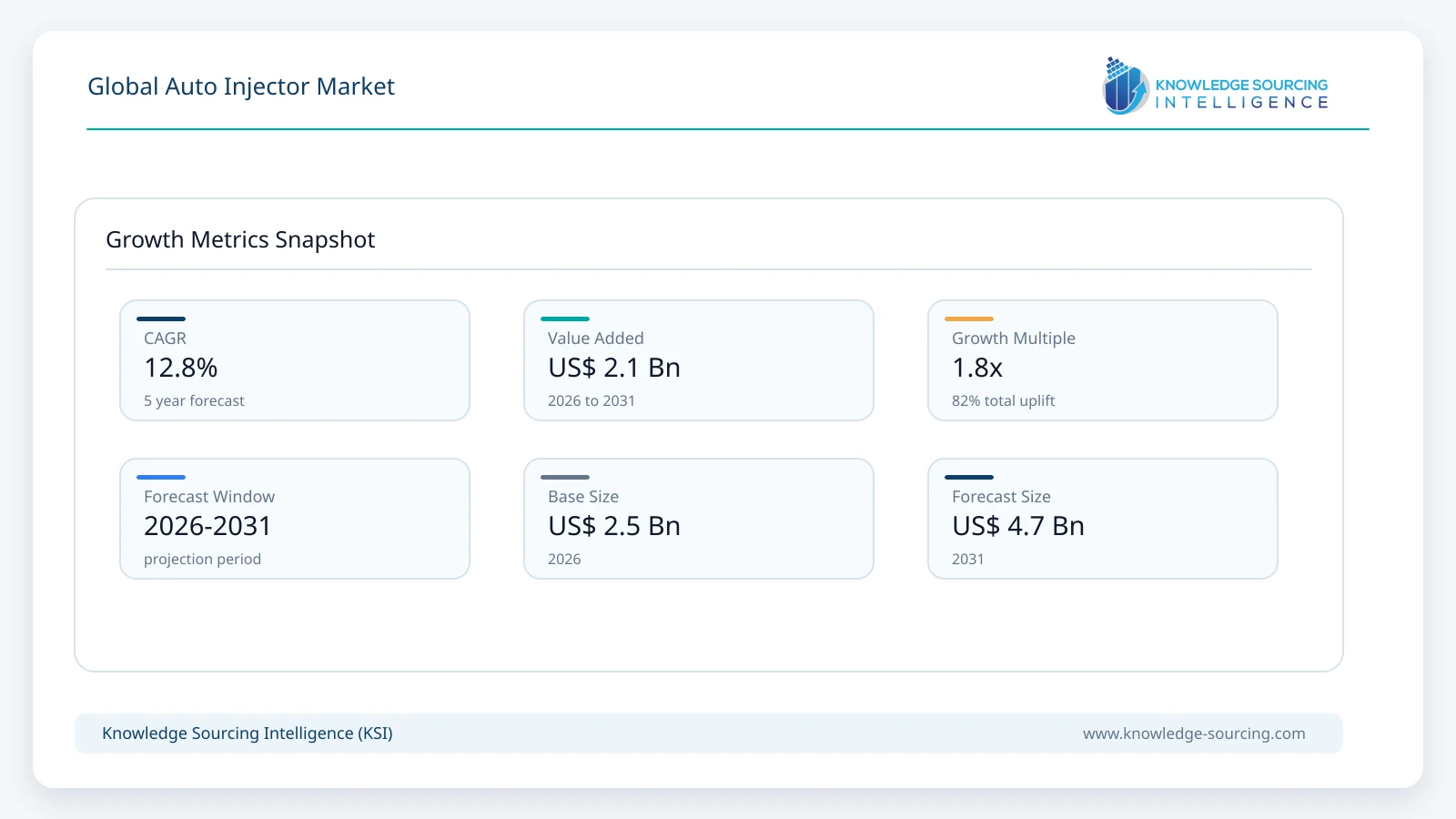Click the "82% total uplift" caption

pyautogui.click(x=1004, y=400)
